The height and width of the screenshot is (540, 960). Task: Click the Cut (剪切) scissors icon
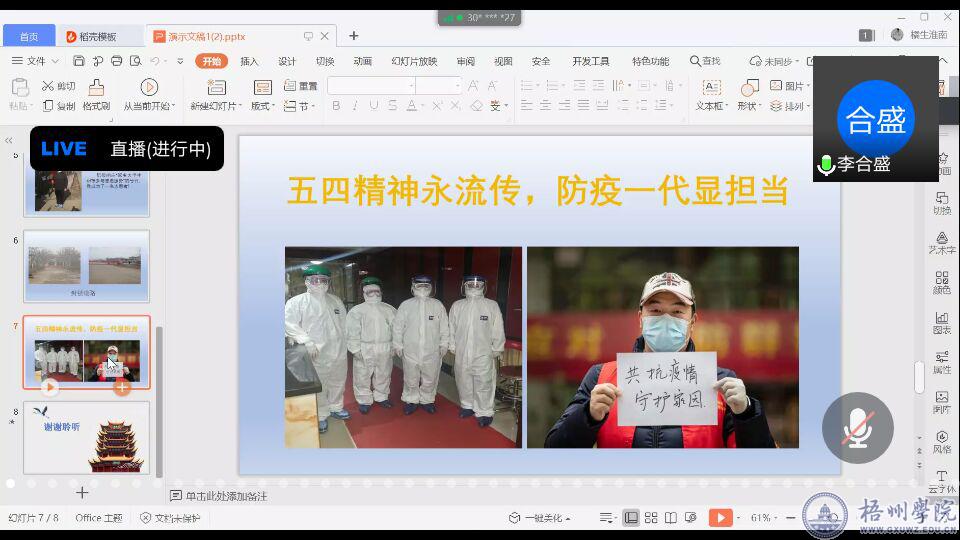47,86
